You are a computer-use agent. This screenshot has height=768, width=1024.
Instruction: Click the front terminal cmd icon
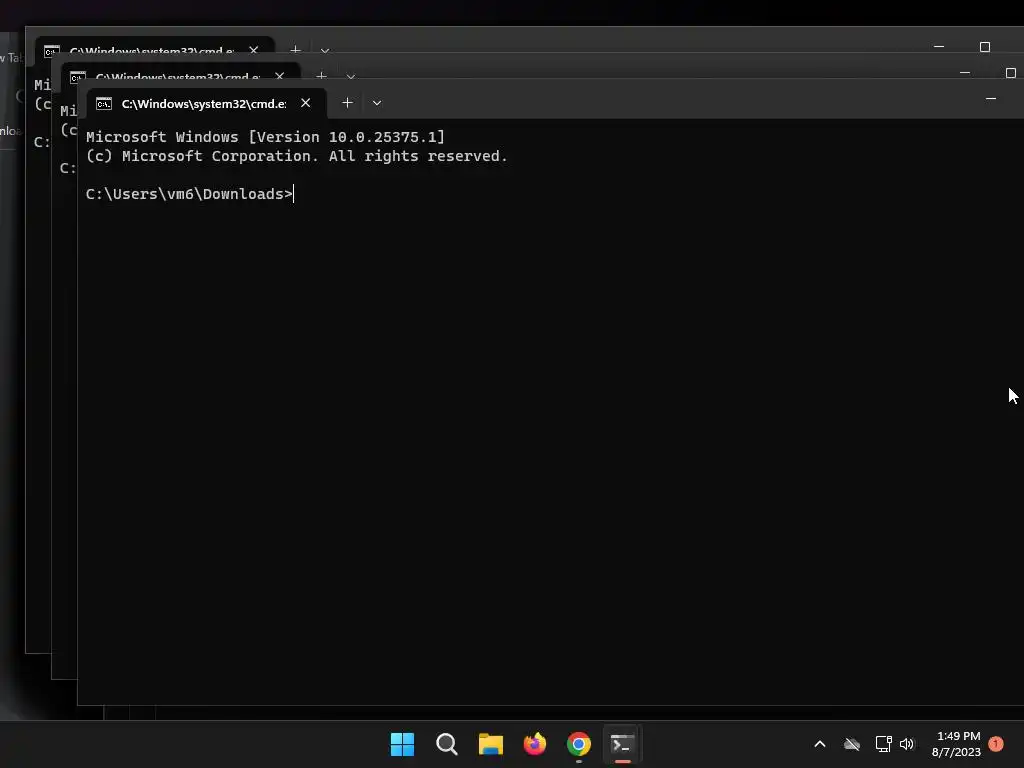(104, 104)
